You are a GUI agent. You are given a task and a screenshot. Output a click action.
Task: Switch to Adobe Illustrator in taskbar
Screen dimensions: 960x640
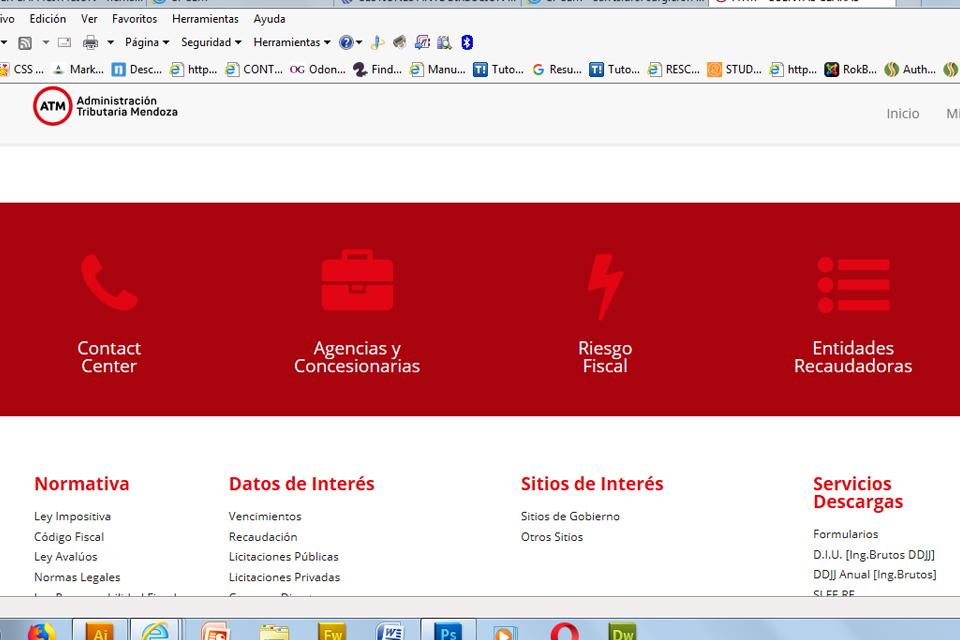(100, 631)
